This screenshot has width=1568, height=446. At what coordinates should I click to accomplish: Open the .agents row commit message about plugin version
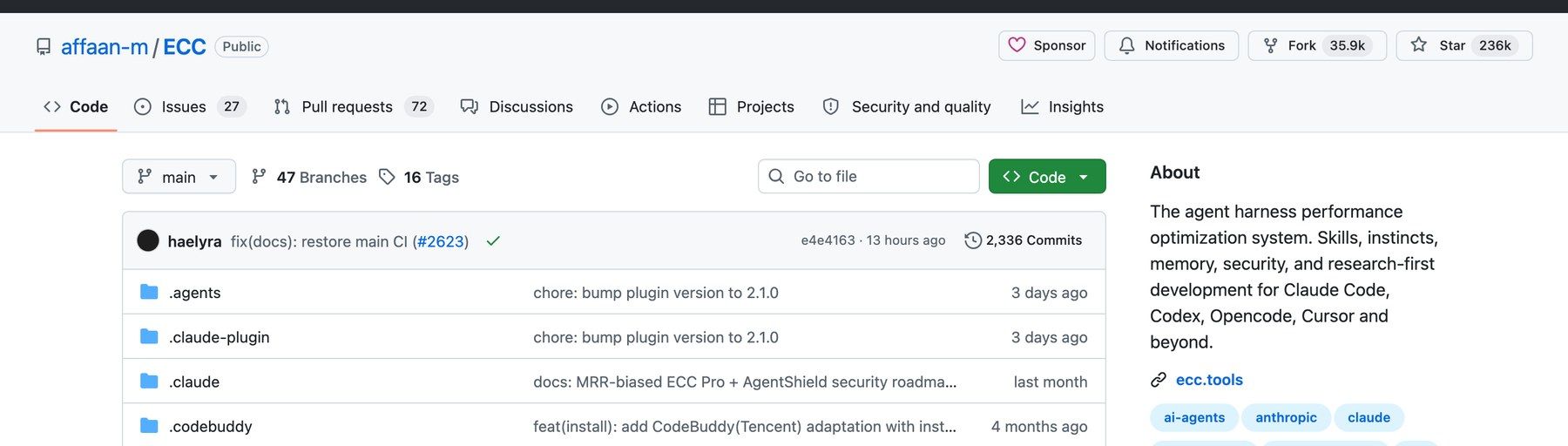pyautogui.click(x=656, y=293)
